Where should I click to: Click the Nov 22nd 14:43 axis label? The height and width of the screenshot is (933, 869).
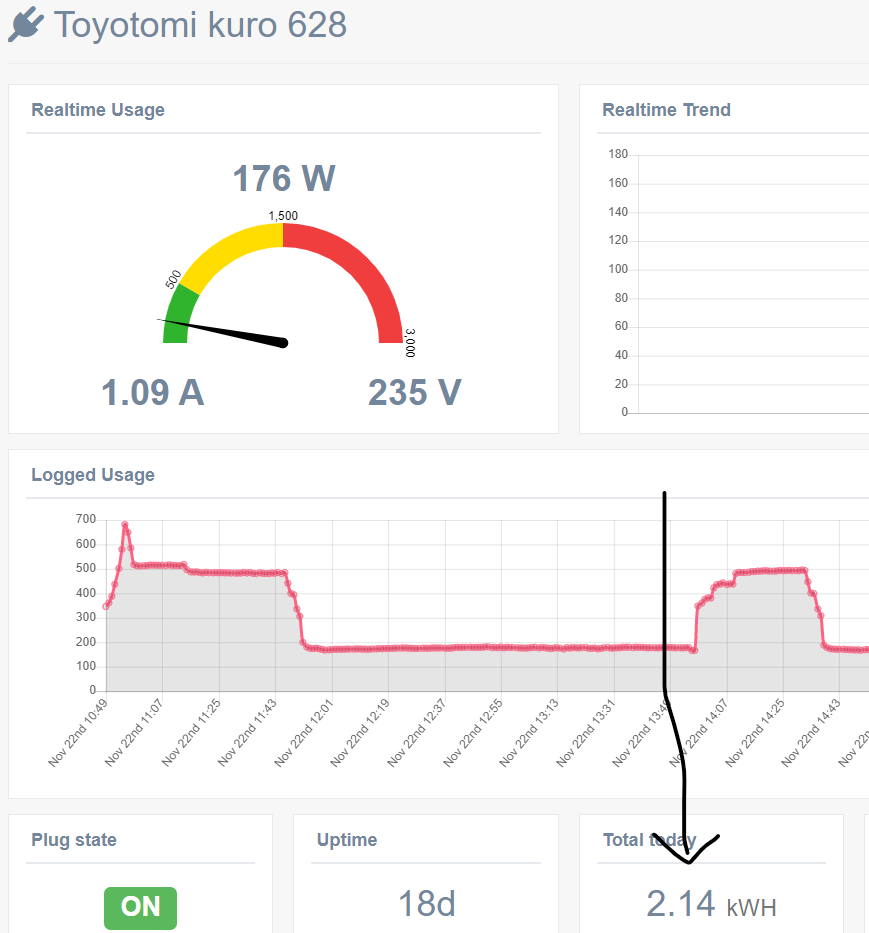point(811,733)
